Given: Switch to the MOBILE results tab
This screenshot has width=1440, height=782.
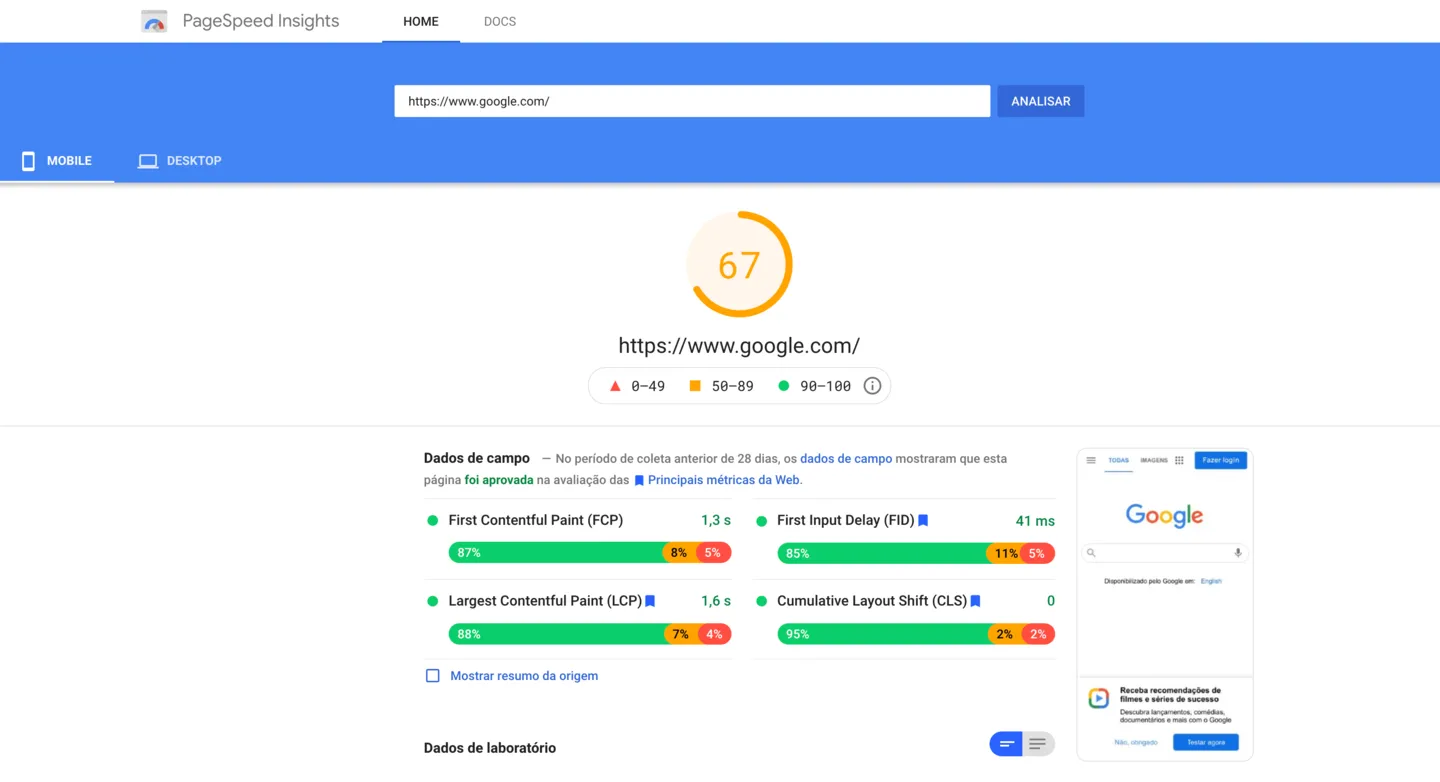Looking at the screenshot, I should point(57,161).
